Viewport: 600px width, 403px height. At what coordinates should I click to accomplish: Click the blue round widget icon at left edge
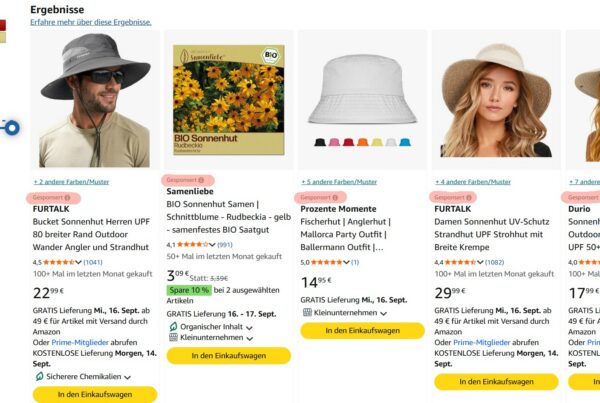point(10,127)
